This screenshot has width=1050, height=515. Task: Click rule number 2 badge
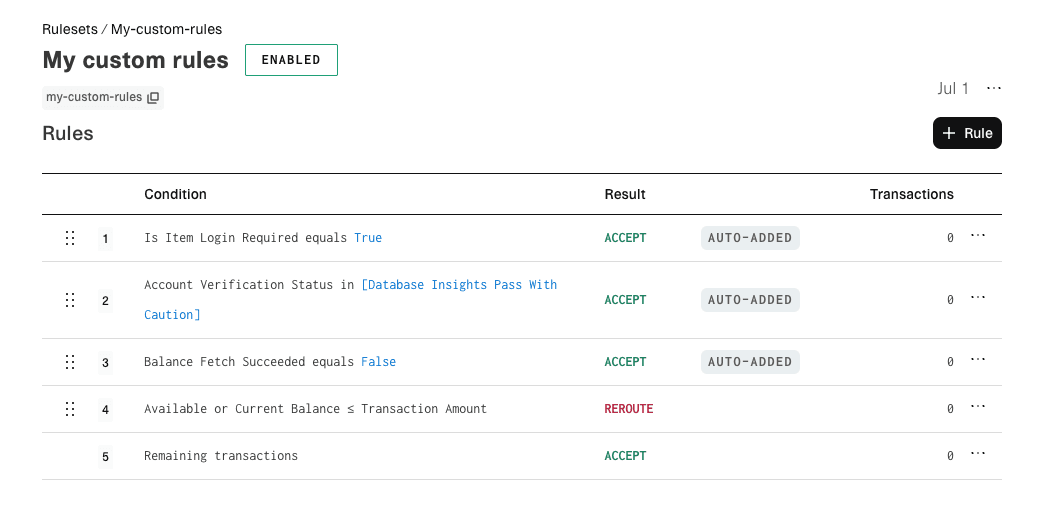pos(105,301)
